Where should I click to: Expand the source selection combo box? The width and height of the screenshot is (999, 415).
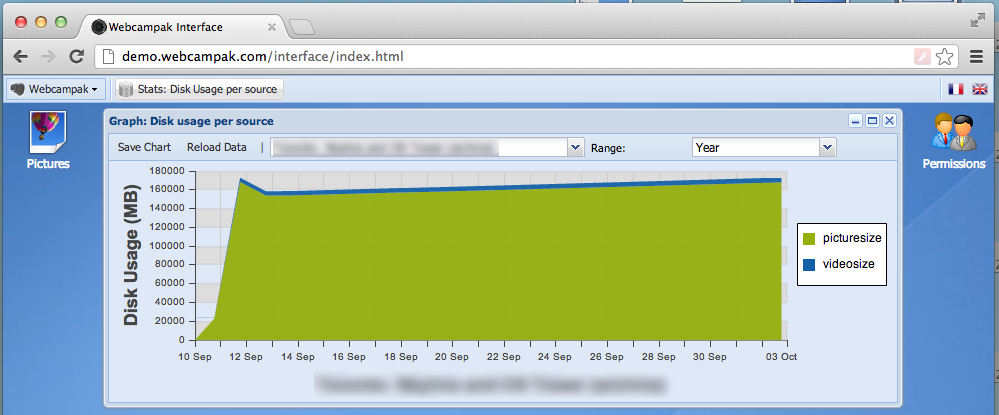pos(575,148)
